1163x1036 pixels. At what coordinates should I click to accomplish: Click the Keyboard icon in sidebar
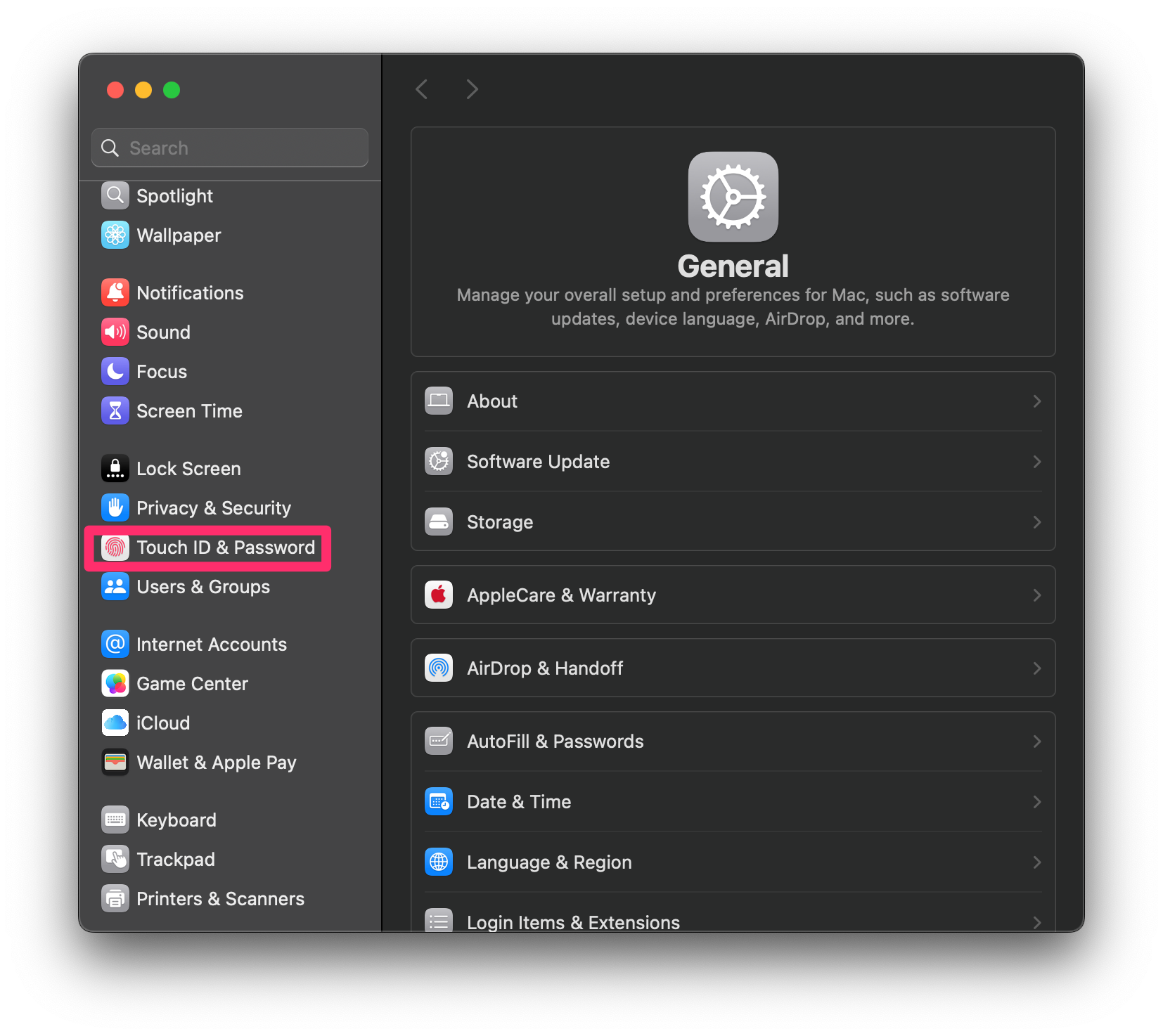(115, 820)
